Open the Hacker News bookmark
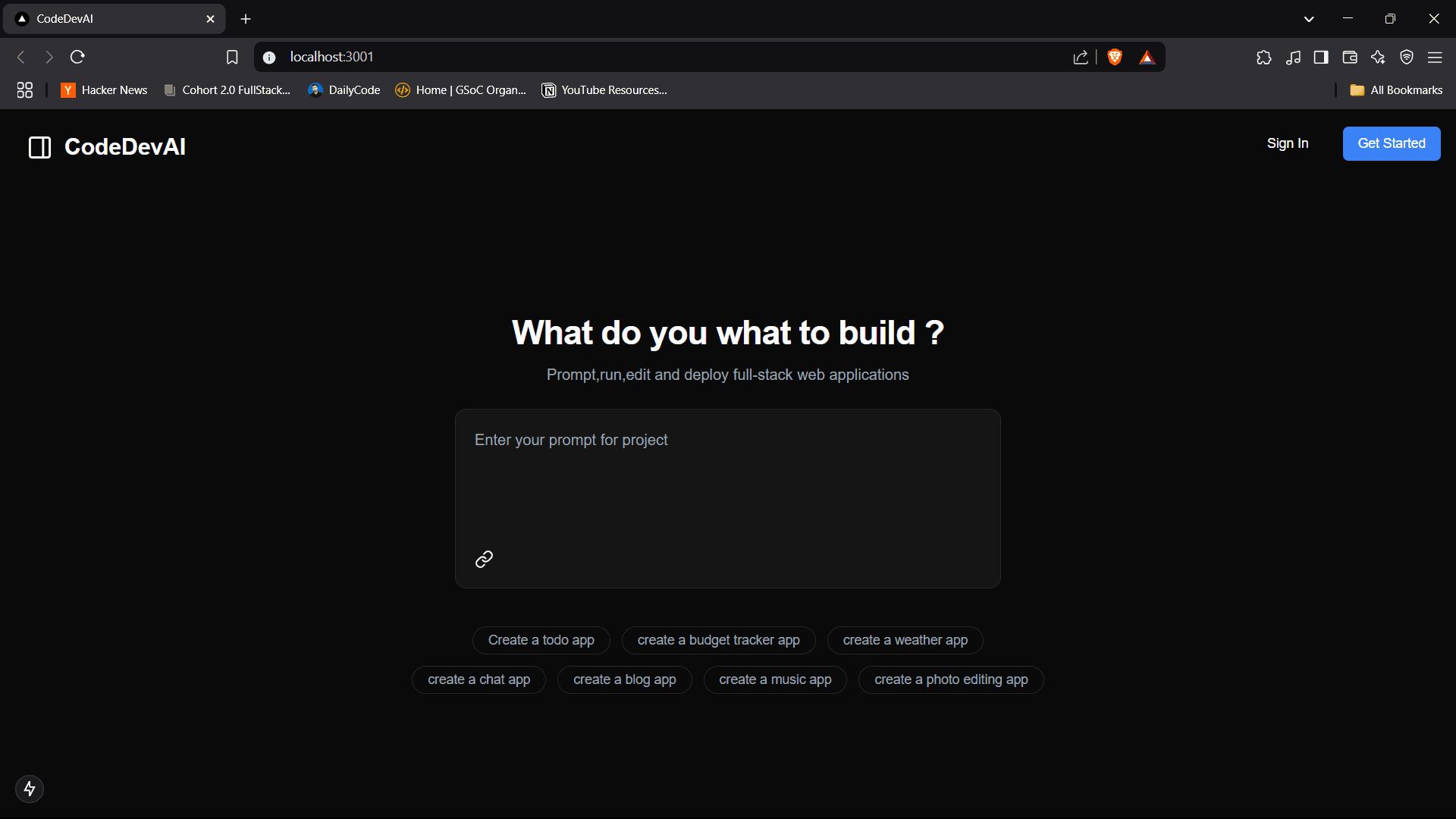 coord(105,90)
